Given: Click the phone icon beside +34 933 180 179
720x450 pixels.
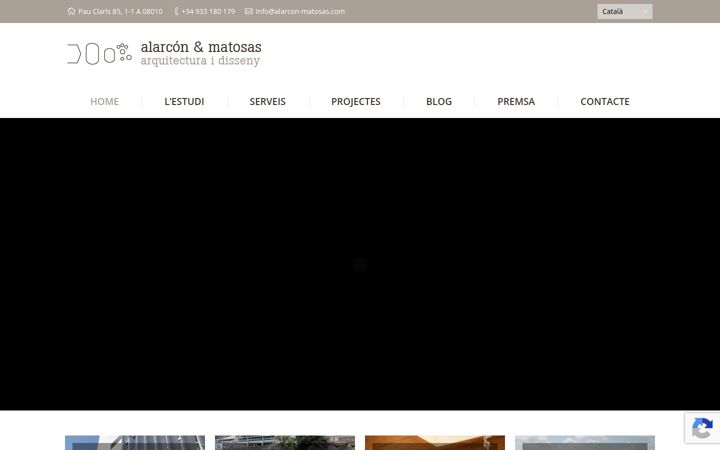Looking at the screenshot, I should (x=176, y=11).
